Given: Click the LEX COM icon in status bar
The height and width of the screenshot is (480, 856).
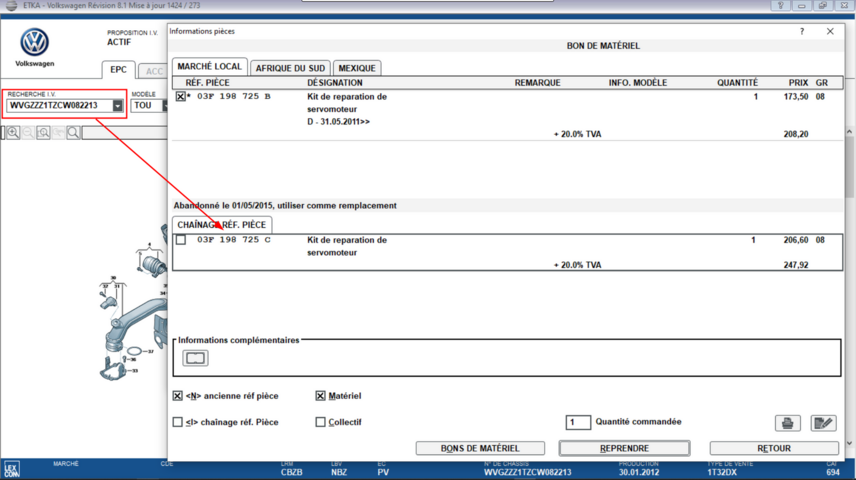Looking at the screenshot, I should tap(11, 470).
